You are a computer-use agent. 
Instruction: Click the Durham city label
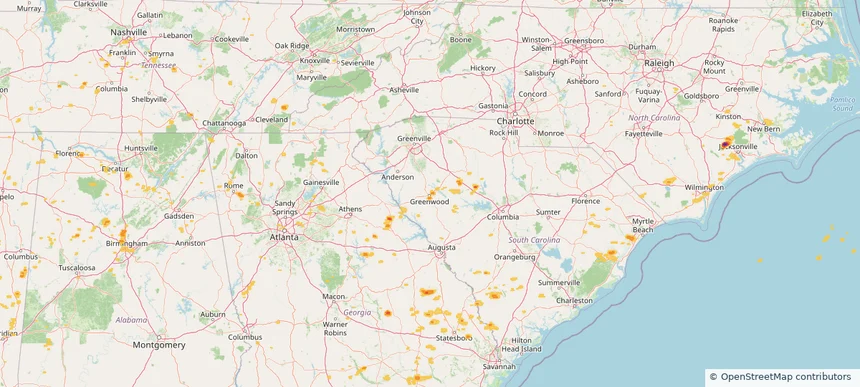(x=642, y=47)
